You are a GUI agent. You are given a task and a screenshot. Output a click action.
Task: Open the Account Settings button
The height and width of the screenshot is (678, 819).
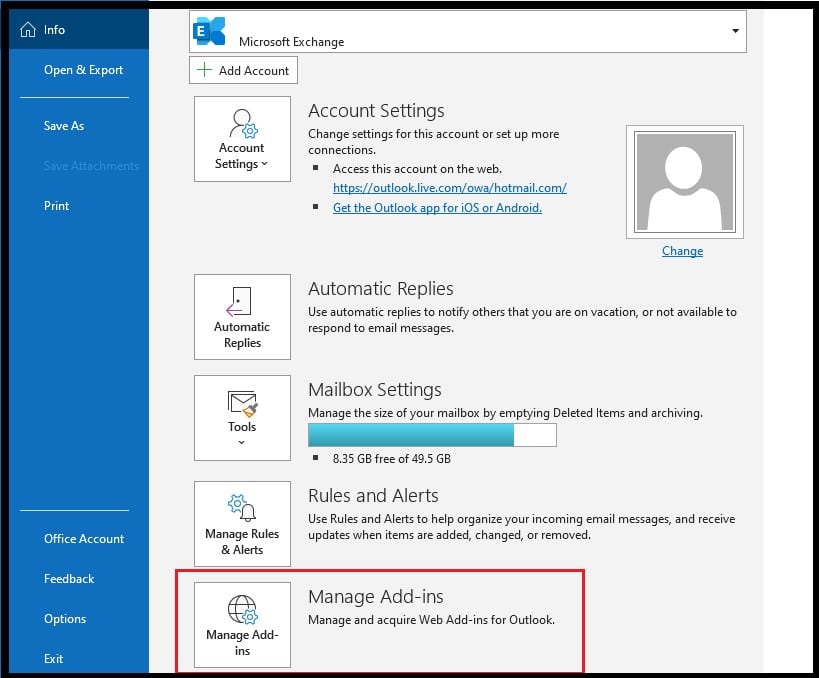click(242, 139)
